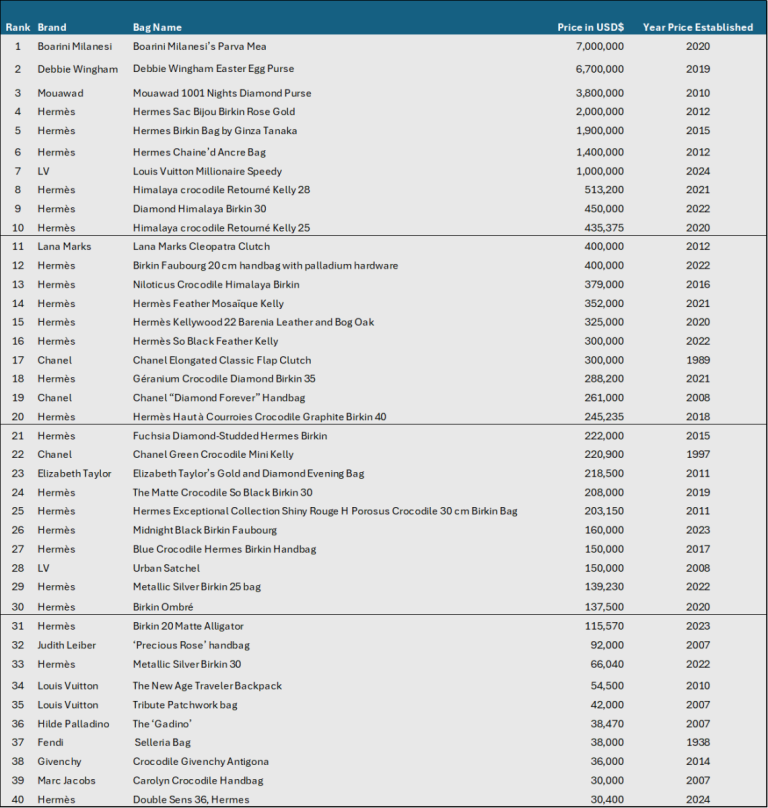Select 'Precious Rose' handbag cell
This screenshot has width=768, height=808.
tap(191, 646)
